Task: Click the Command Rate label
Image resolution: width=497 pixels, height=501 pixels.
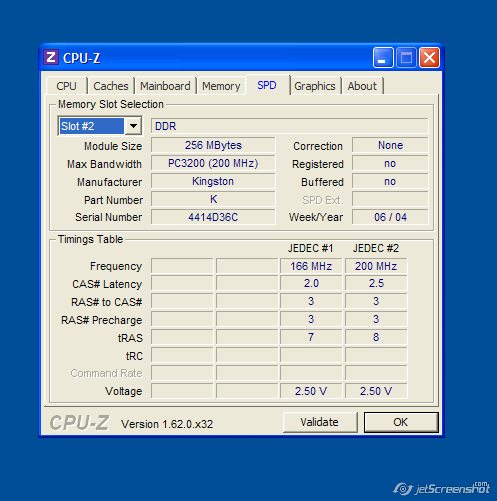Action: click(x=106, y=373)
